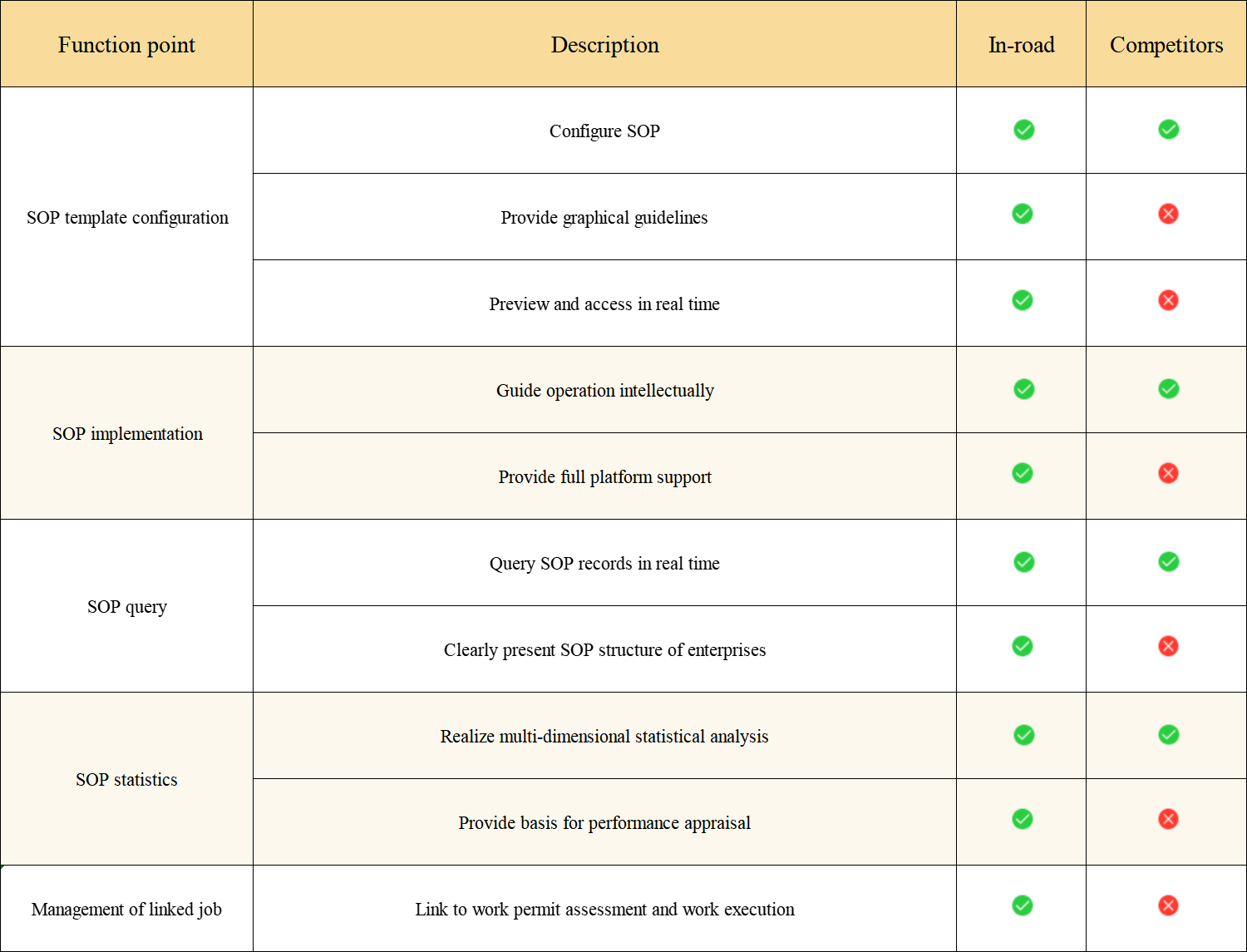Select the Description column header
The image size is (1247, 952).
(x=604, y=45)
